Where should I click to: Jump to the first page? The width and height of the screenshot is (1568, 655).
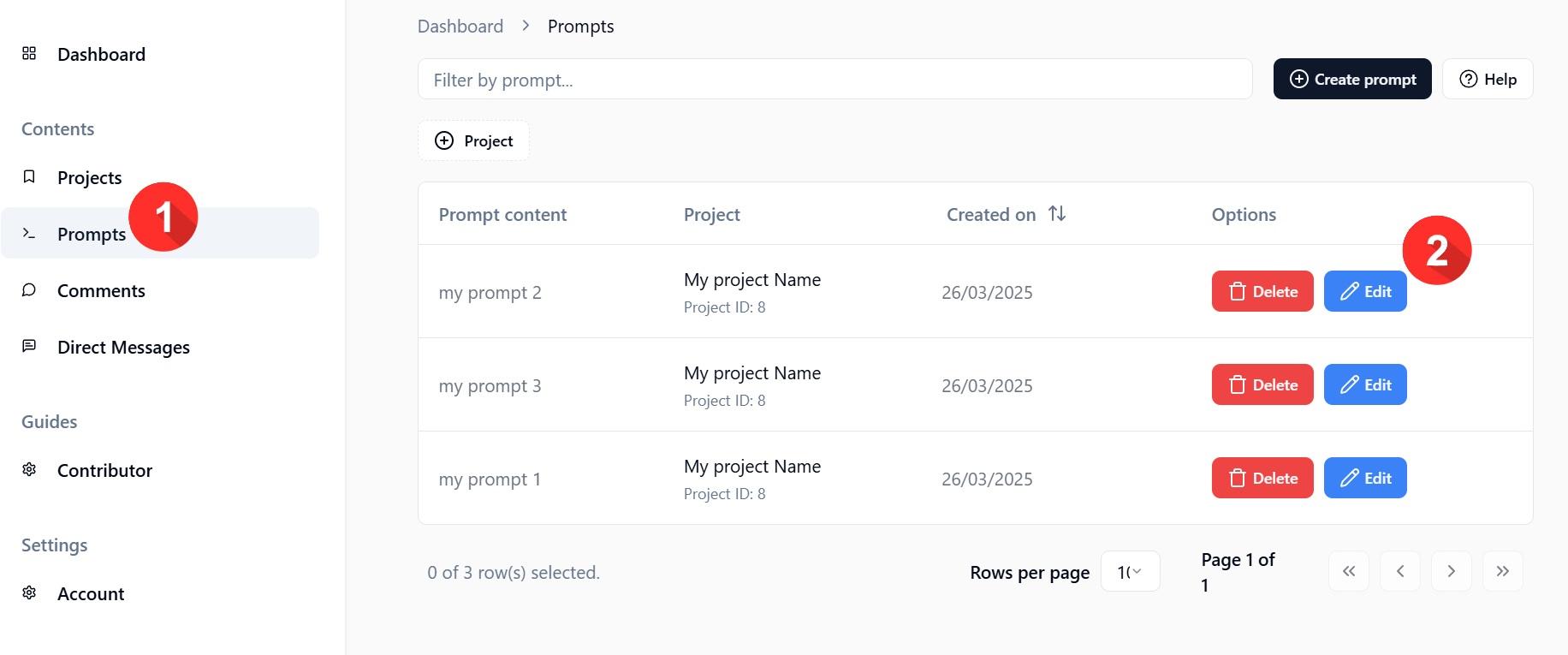(x=1349, y=571)
